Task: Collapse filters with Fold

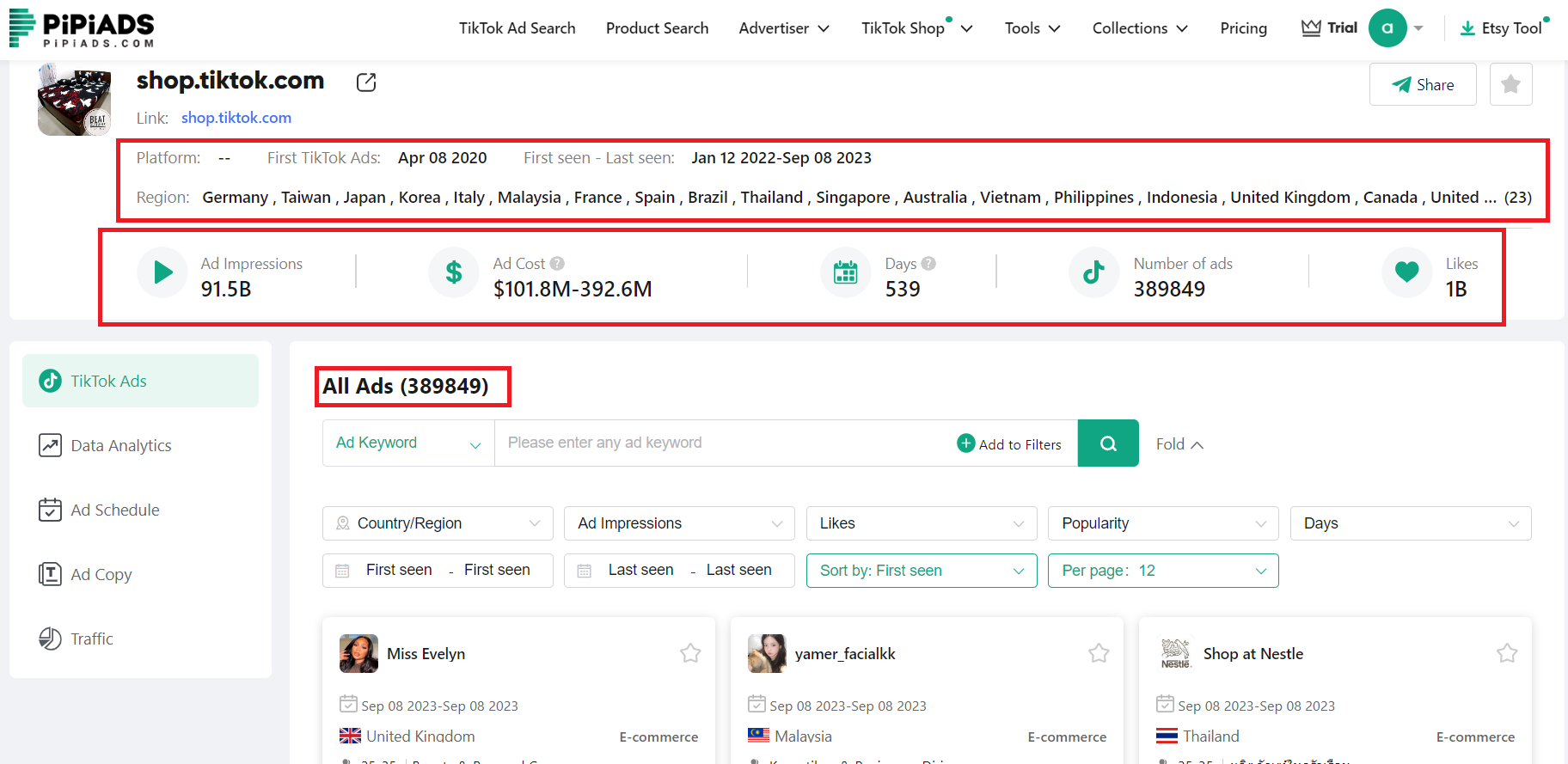Action: 1179,444
